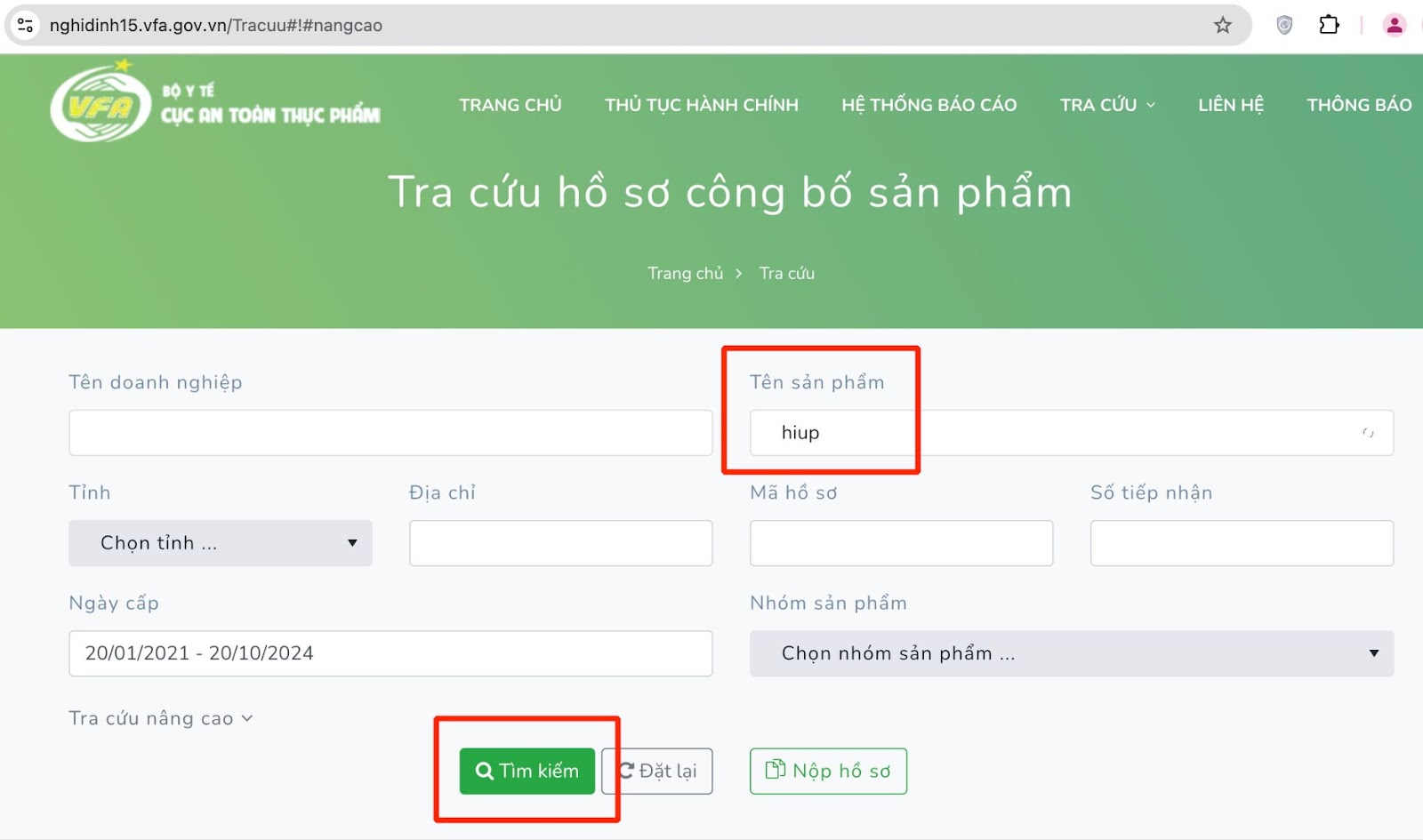Focus the Tên doanh nghiệp input field
Viewport: 1423px width, 840px height.
(x=390, y=433)
